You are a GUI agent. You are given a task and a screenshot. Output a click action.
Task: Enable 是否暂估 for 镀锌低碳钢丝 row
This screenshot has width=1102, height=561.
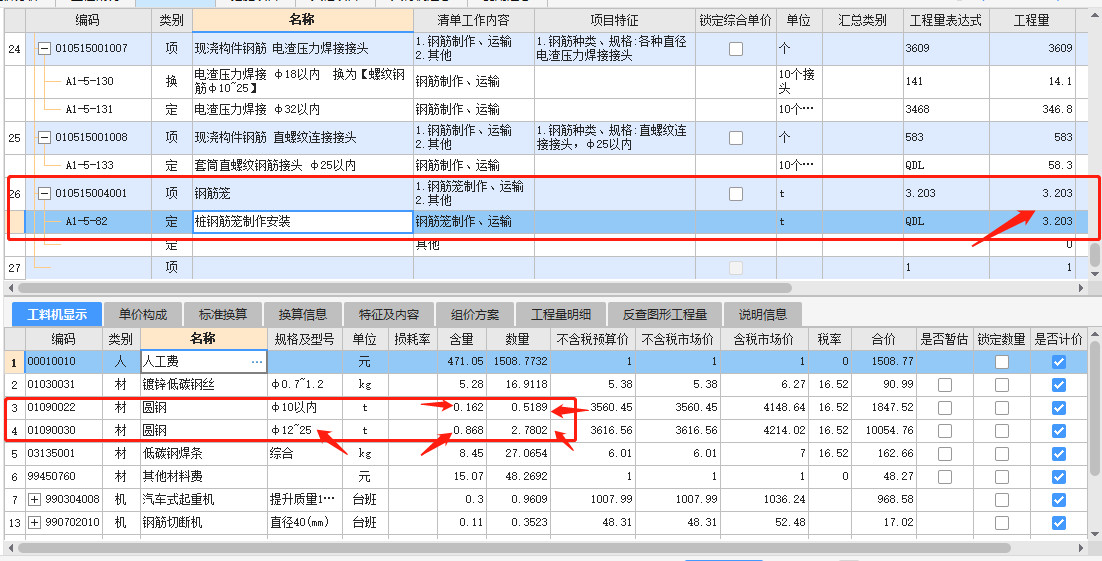click(944, 384)
